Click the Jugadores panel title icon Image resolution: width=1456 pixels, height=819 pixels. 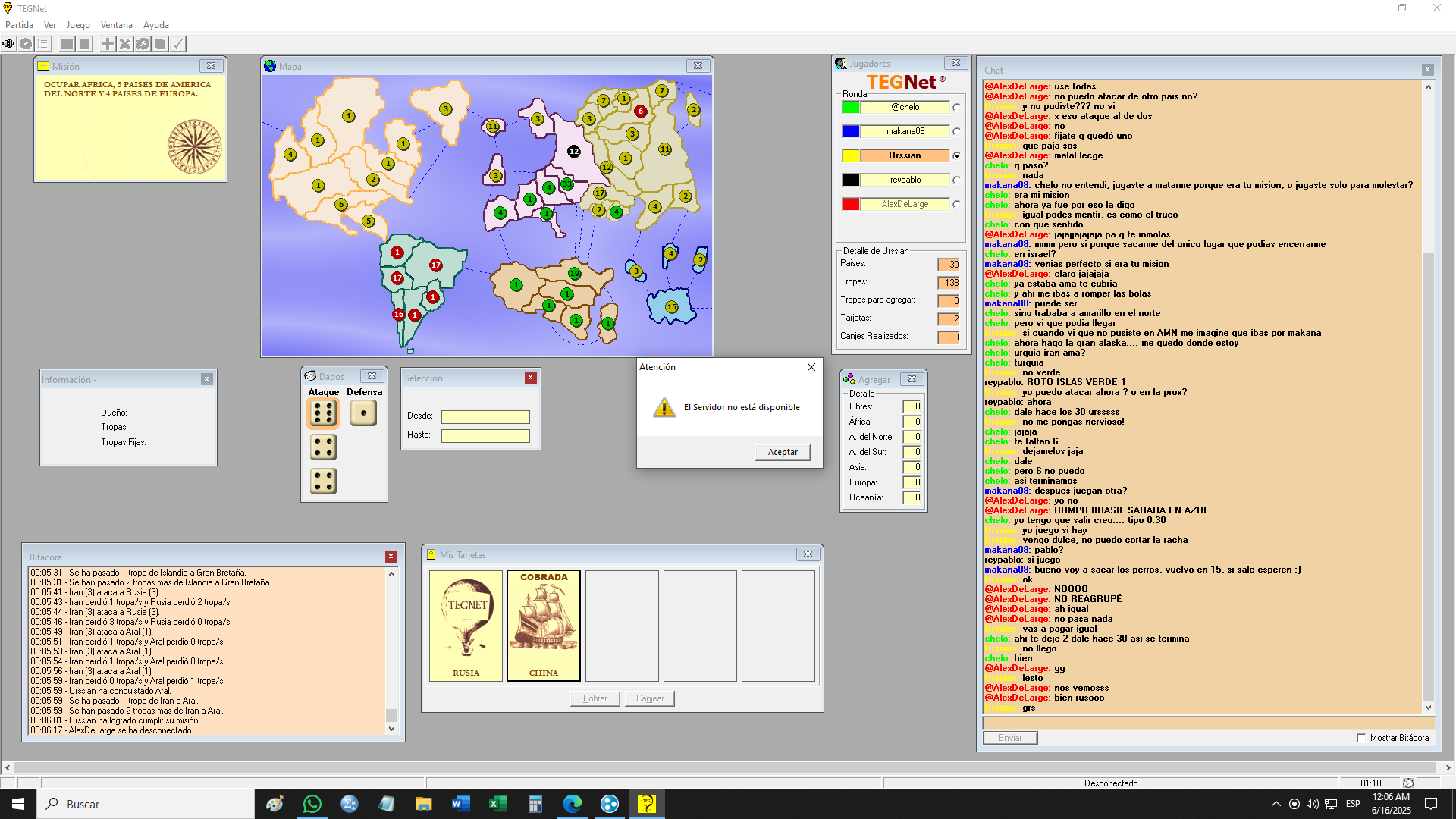click(x=840, y=64)
